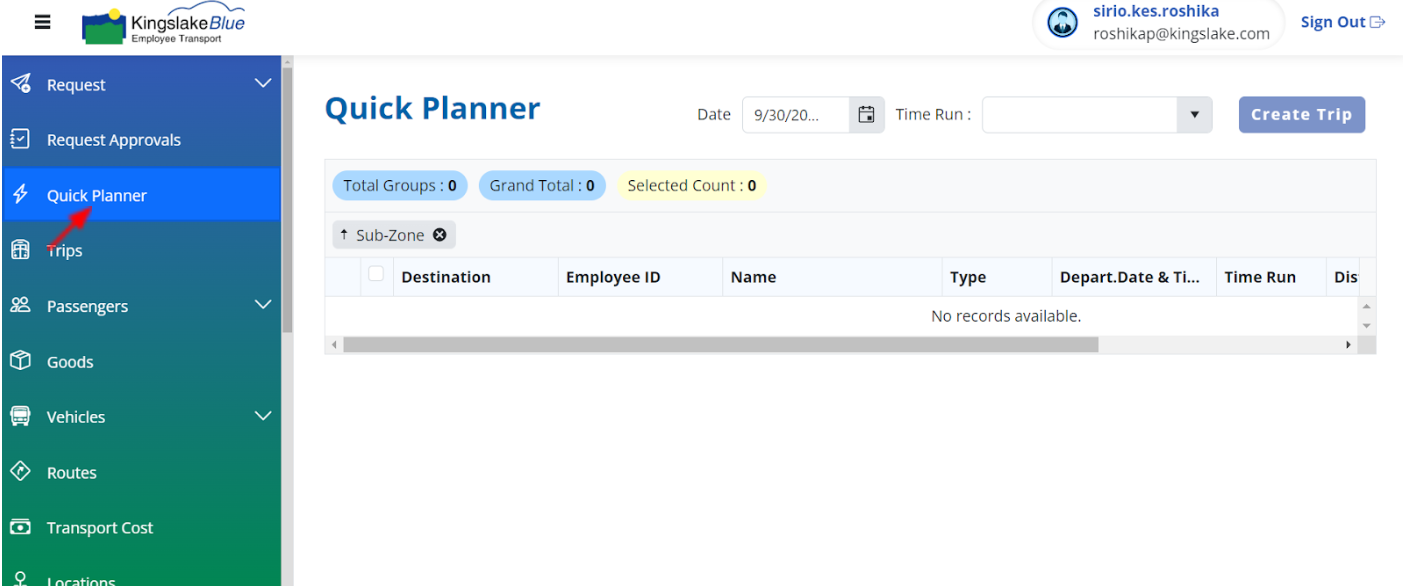Image resolution: width=1403 pixels, height=586 pixels.
Task: Select Quick Planner in sidebar
Action: (141, 195)
